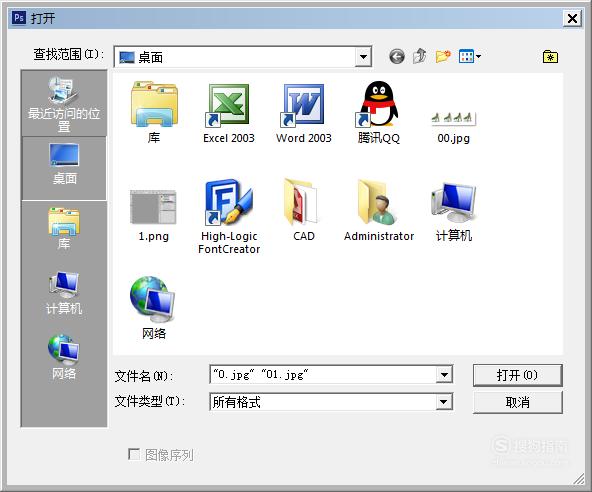The width and height of the screenshot is (592, 492).
Task: Click the 取消 cancel button
Action: coord(518,402)
